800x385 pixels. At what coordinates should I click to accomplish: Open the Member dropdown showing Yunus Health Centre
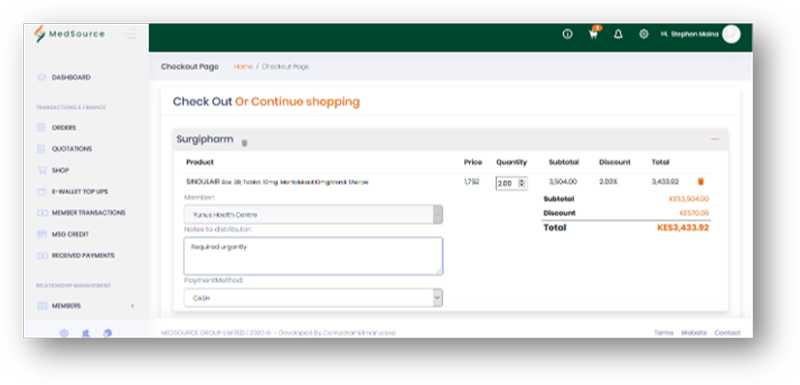coord(313,215)
